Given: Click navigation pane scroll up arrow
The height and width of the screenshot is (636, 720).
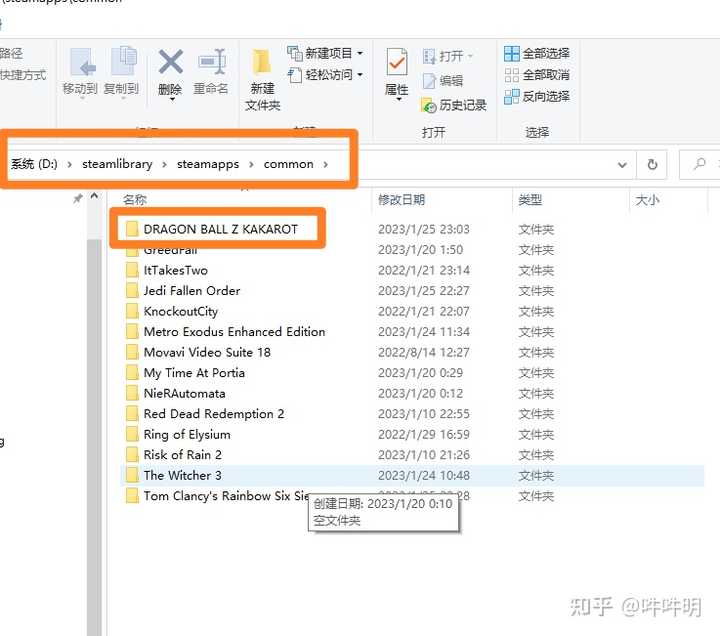Looking at the screenshot, I should point(94,197).
